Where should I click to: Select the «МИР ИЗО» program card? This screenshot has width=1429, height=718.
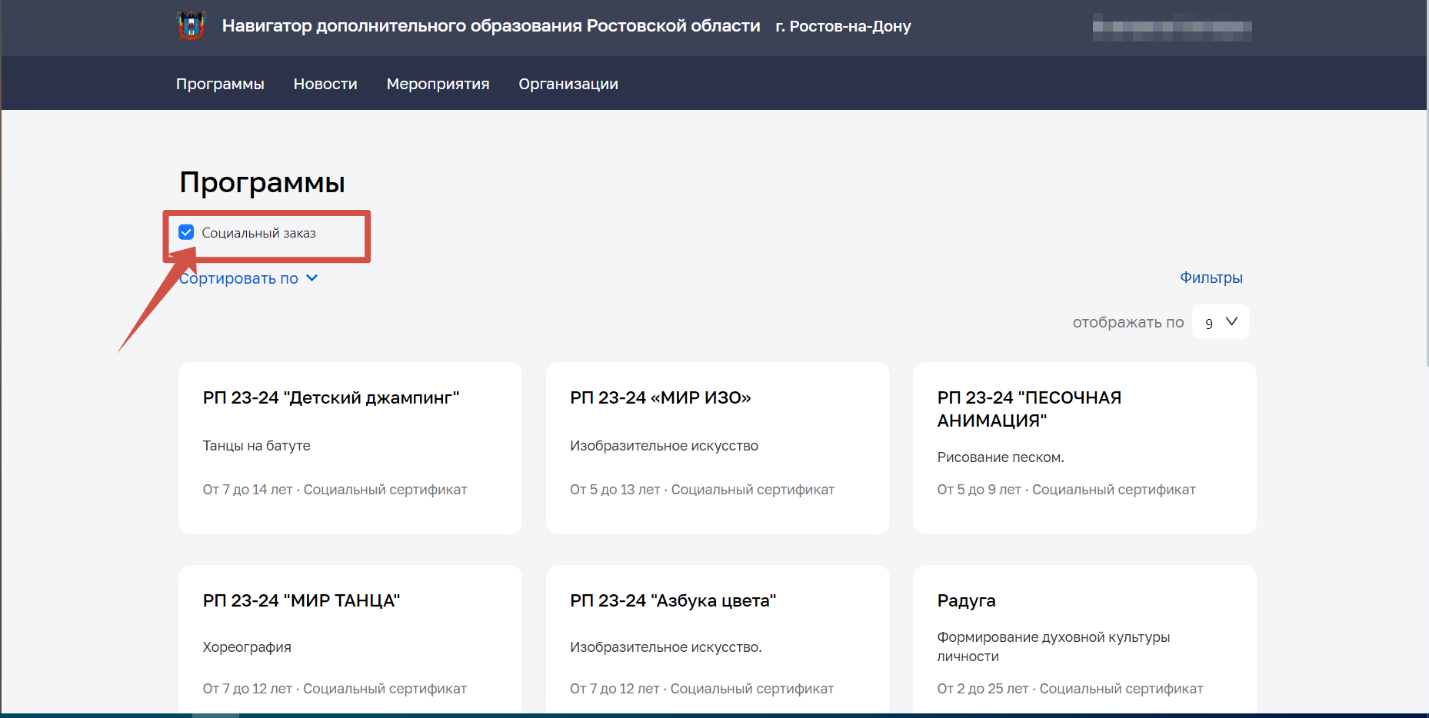(x=717, y=447)
